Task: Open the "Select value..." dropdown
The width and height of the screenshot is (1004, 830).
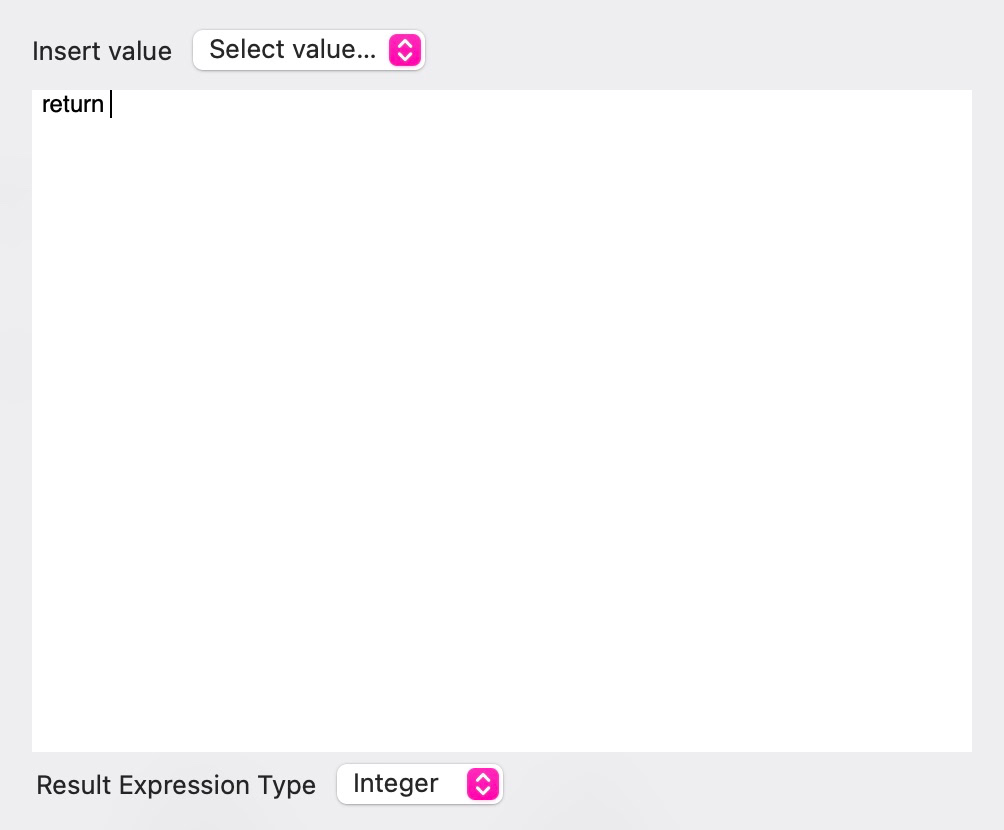Action: click(308, 50)
